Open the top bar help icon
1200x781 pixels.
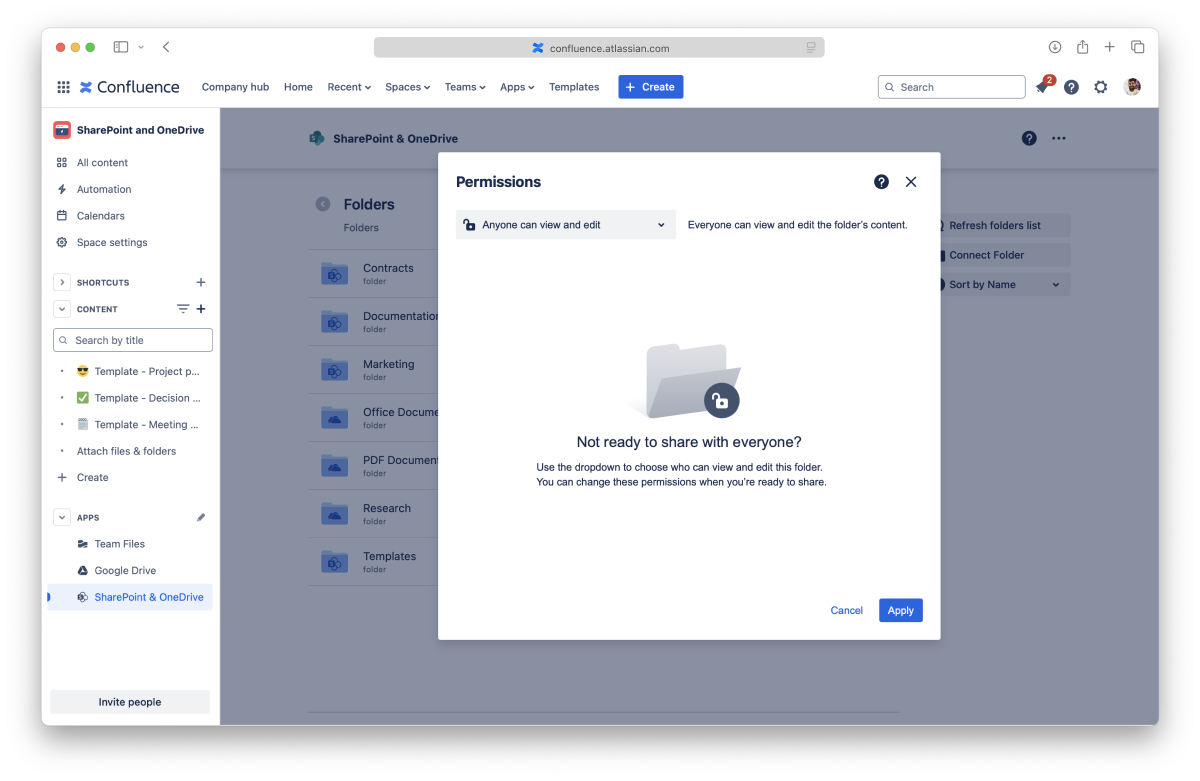1071,87
